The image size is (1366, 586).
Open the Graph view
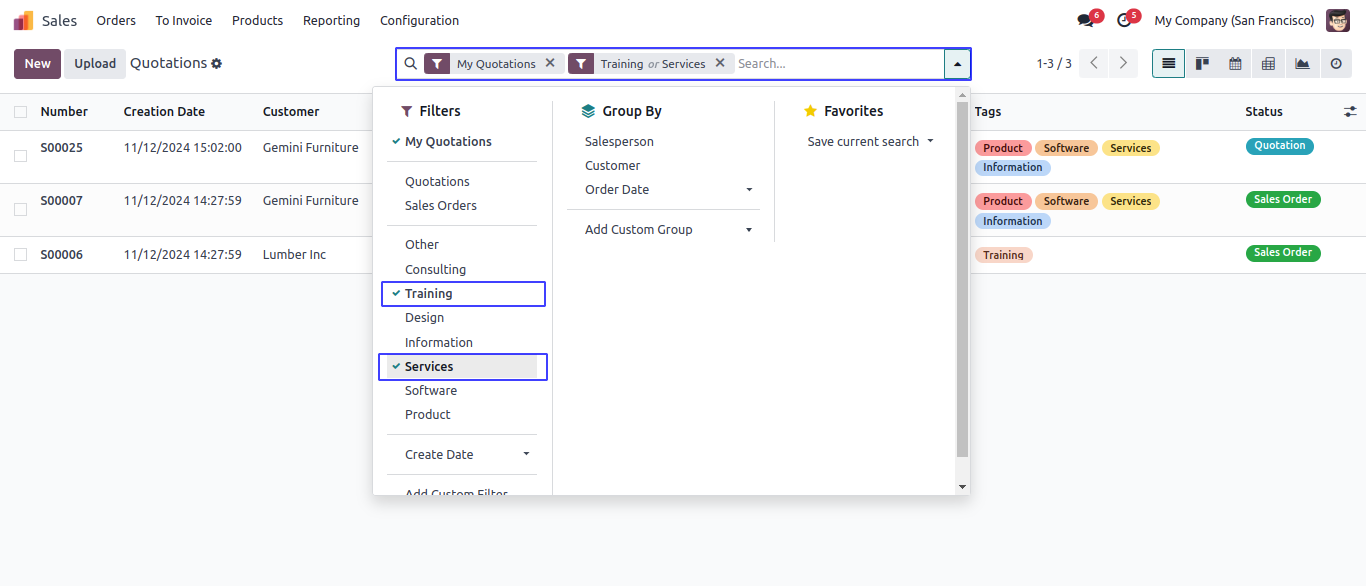(1302, 64)
